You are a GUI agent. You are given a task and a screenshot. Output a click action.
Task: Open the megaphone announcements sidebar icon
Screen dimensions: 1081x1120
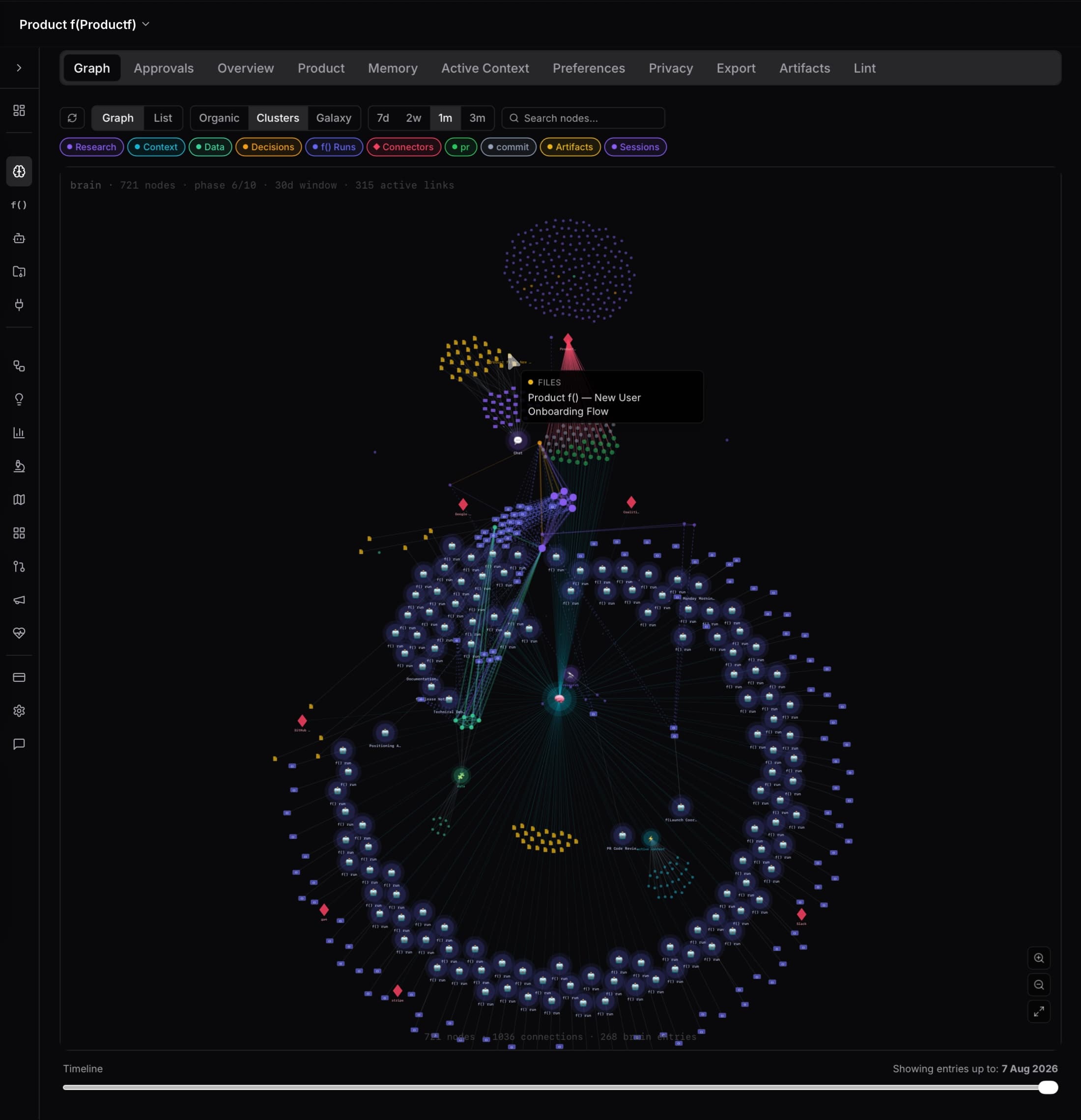[19, 600]
